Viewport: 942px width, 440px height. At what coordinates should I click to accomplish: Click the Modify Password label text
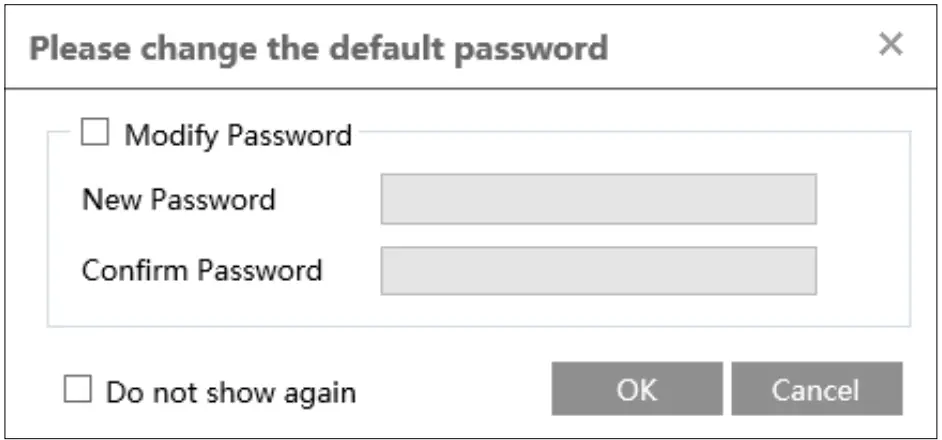[237, 135]
